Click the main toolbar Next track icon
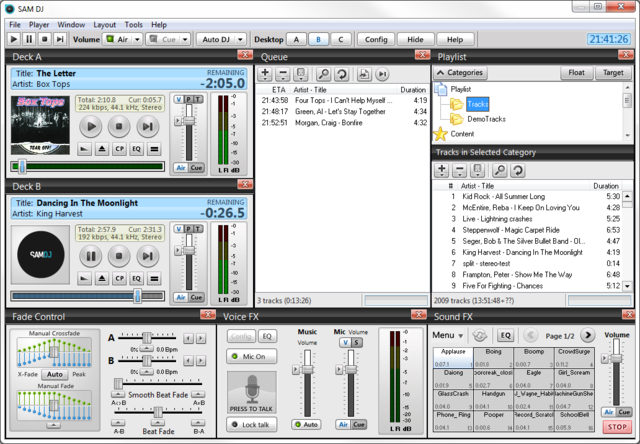Image resolution: width=640 pixels, height=444 pixels. coord(60,39)
